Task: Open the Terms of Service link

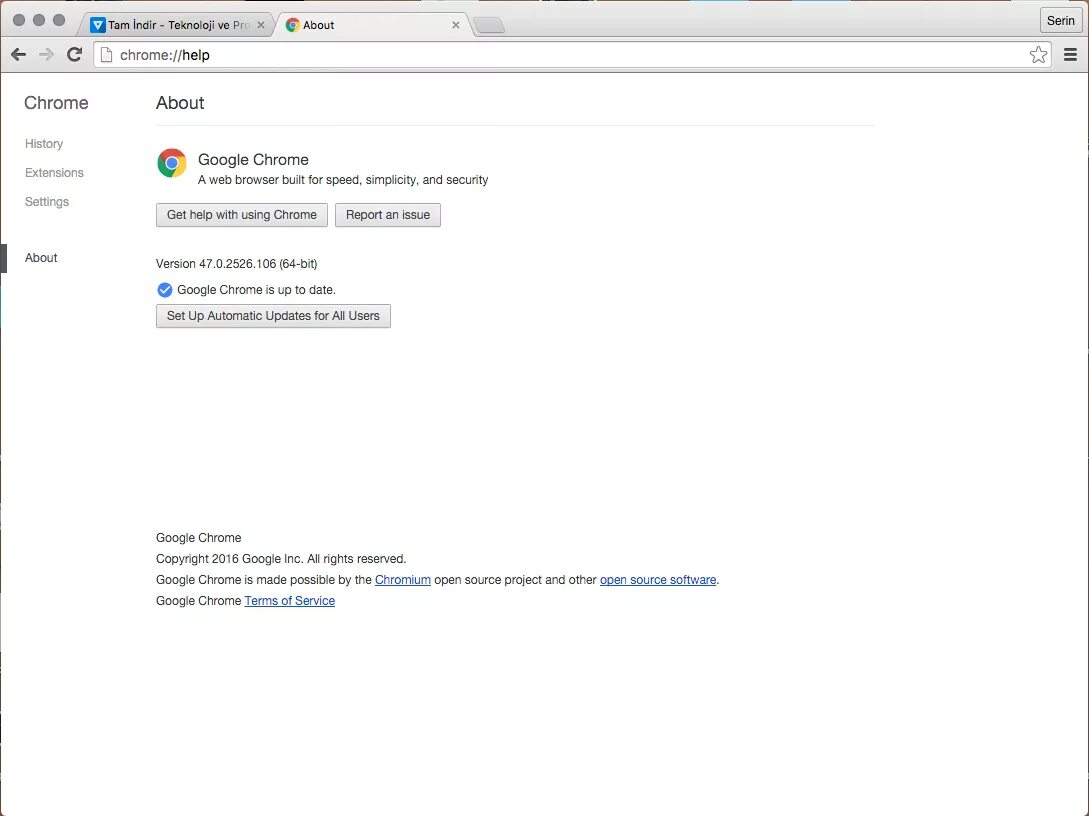Action: [290, 601]
